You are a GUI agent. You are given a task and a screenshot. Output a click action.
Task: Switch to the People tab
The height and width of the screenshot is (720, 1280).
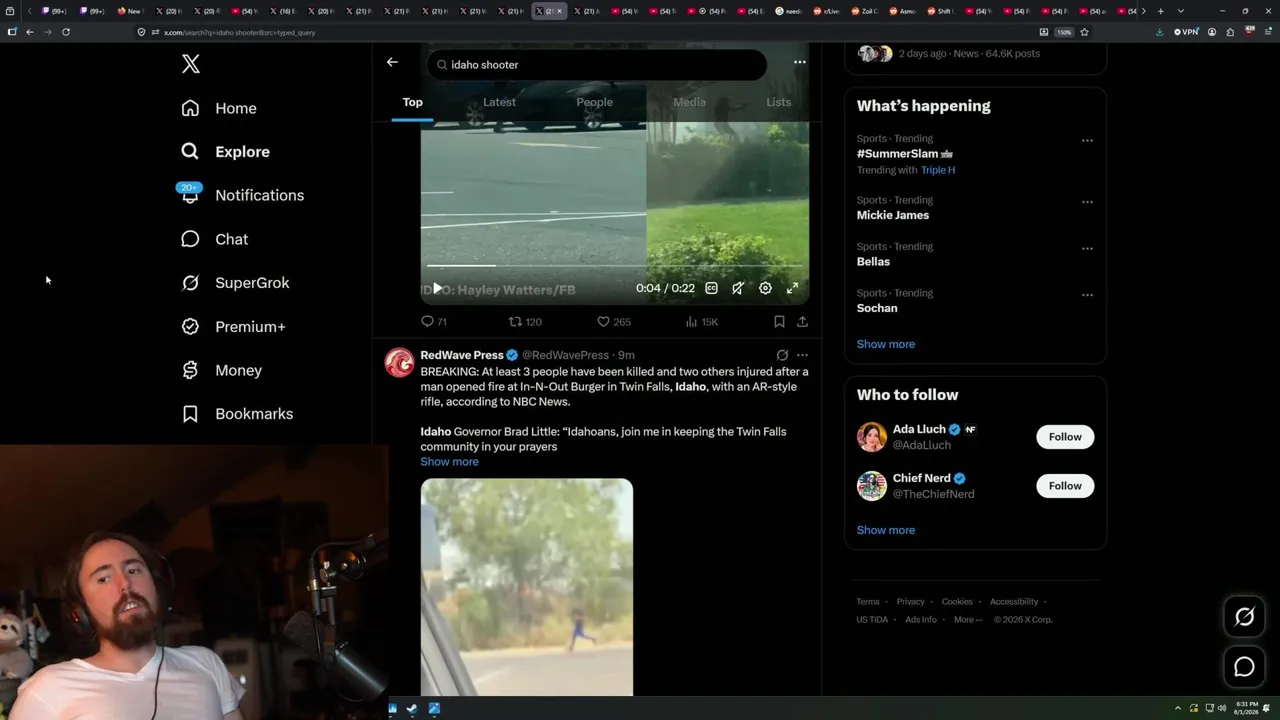tap(594, 102)
